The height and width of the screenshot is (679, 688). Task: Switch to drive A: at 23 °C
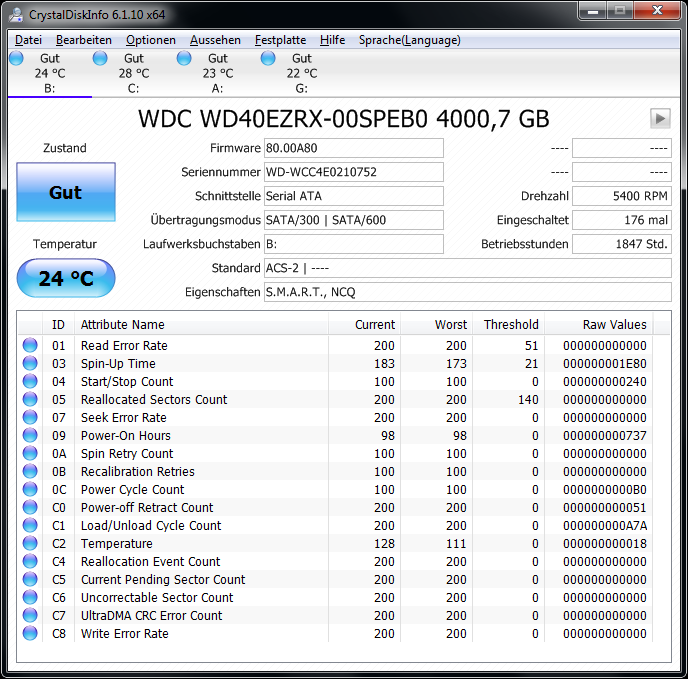pyautogui.click(x=218, y=73)
